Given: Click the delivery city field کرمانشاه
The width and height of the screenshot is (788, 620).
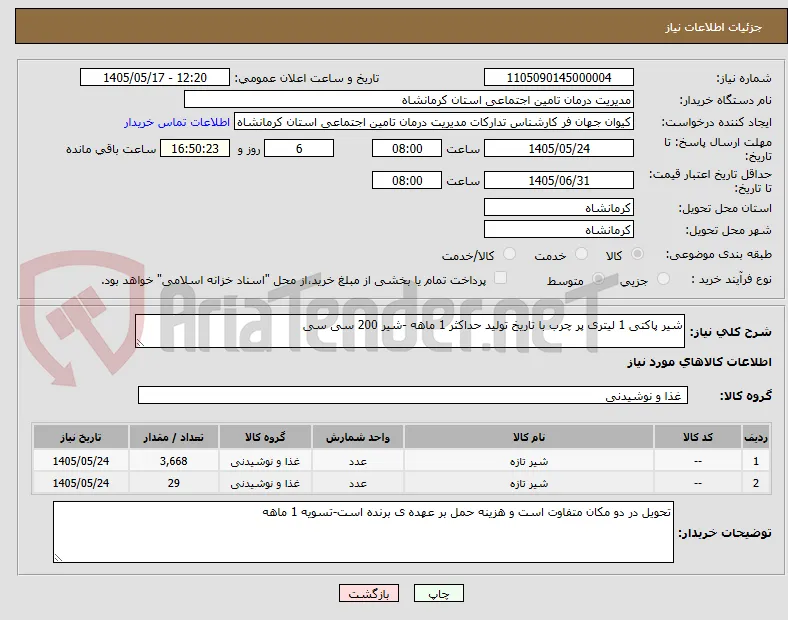Looking at the screenshot, I should click(558, 230).
